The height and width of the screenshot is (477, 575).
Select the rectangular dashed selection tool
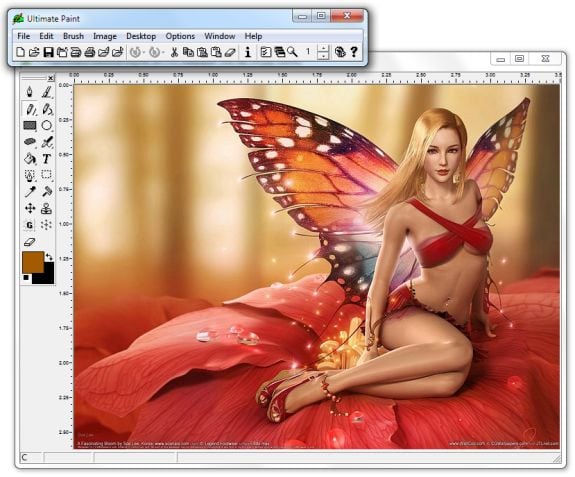(x=47, y=175)
